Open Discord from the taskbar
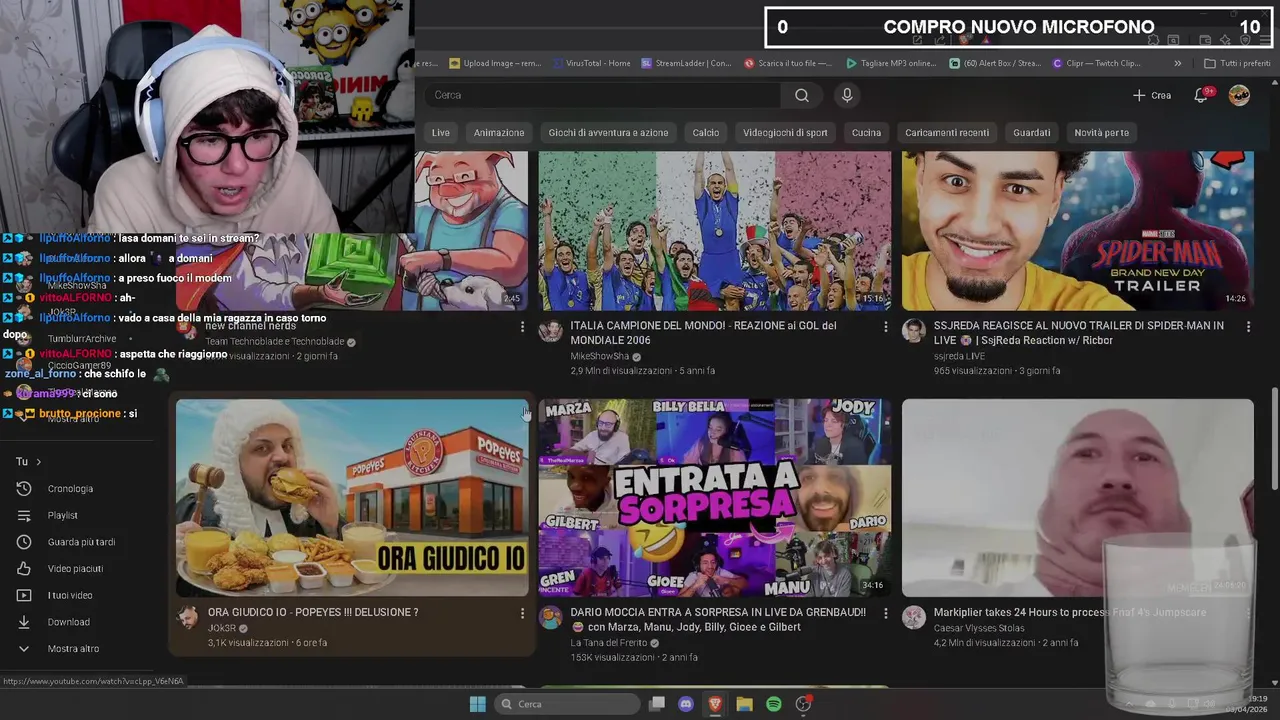Viewport: 1280px width, 720px height. (x=686, y=704)
